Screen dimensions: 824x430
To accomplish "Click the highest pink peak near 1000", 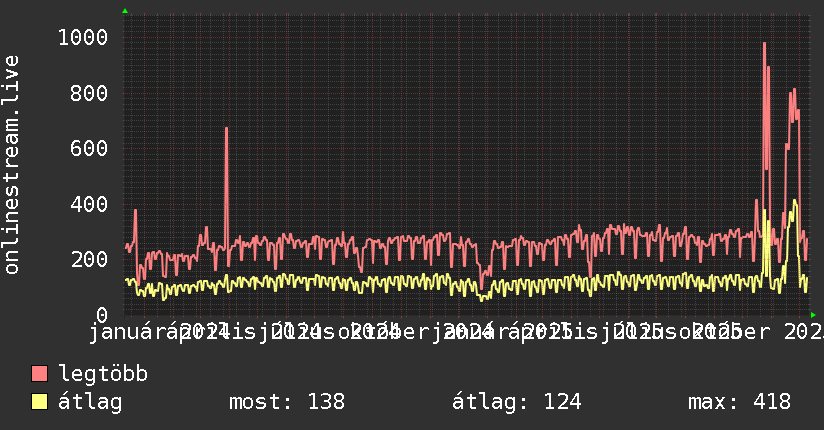I will click(764, 44).
